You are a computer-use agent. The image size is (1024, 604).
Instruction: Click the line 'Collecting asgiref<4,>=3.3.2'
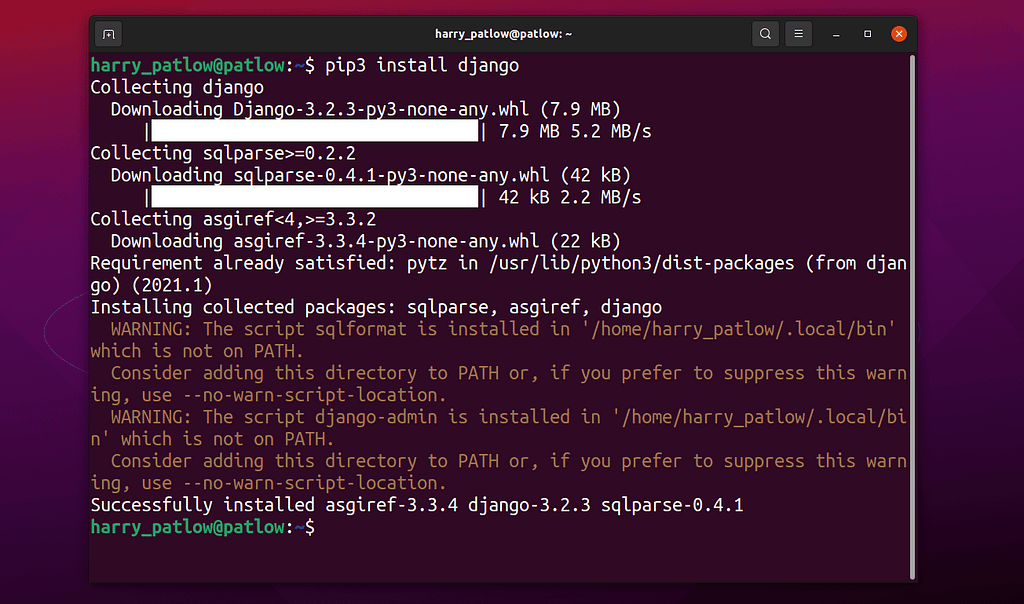[233, 219]
